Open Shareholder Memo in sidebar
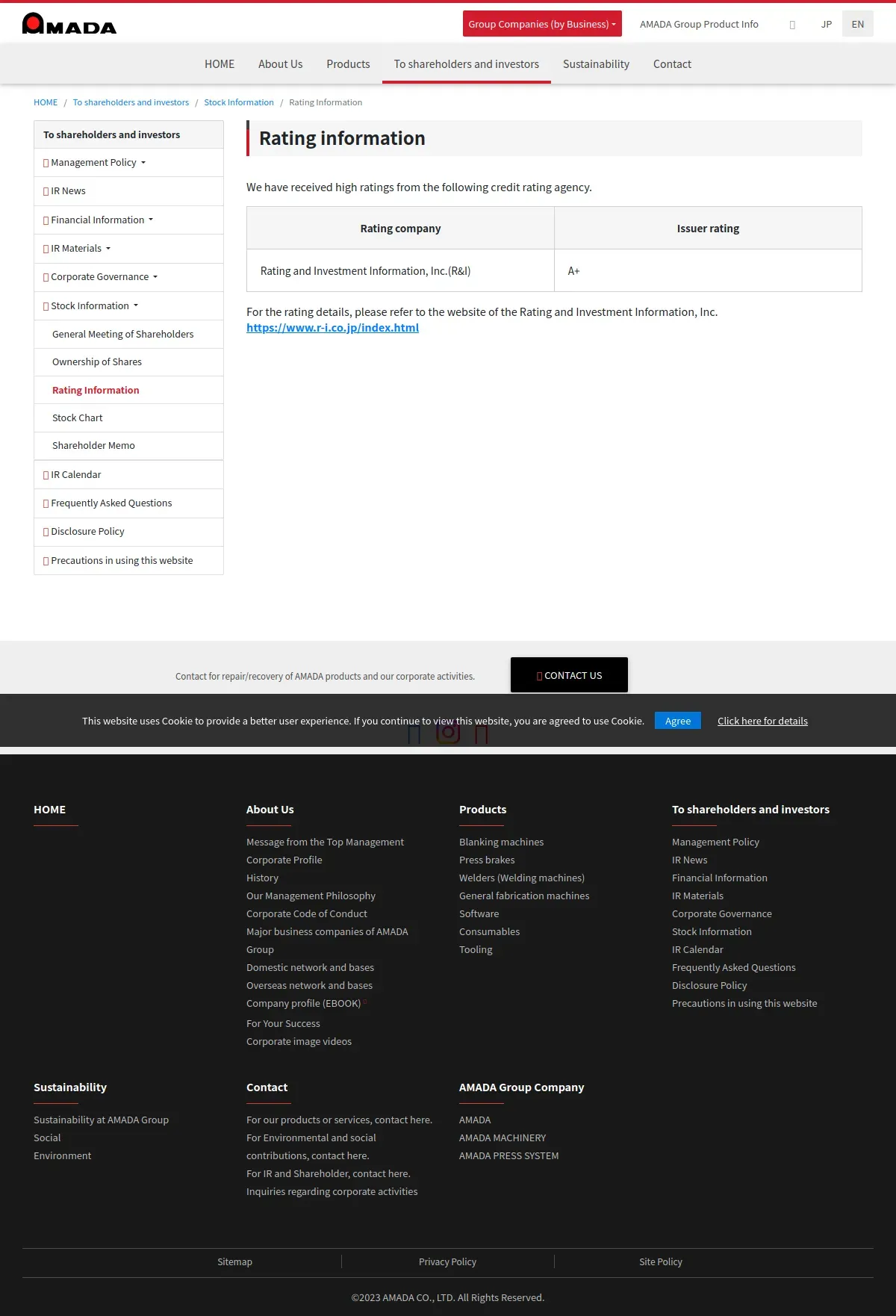The height and width of the screenshot is (1316, 896). click(x=128, y=446)
